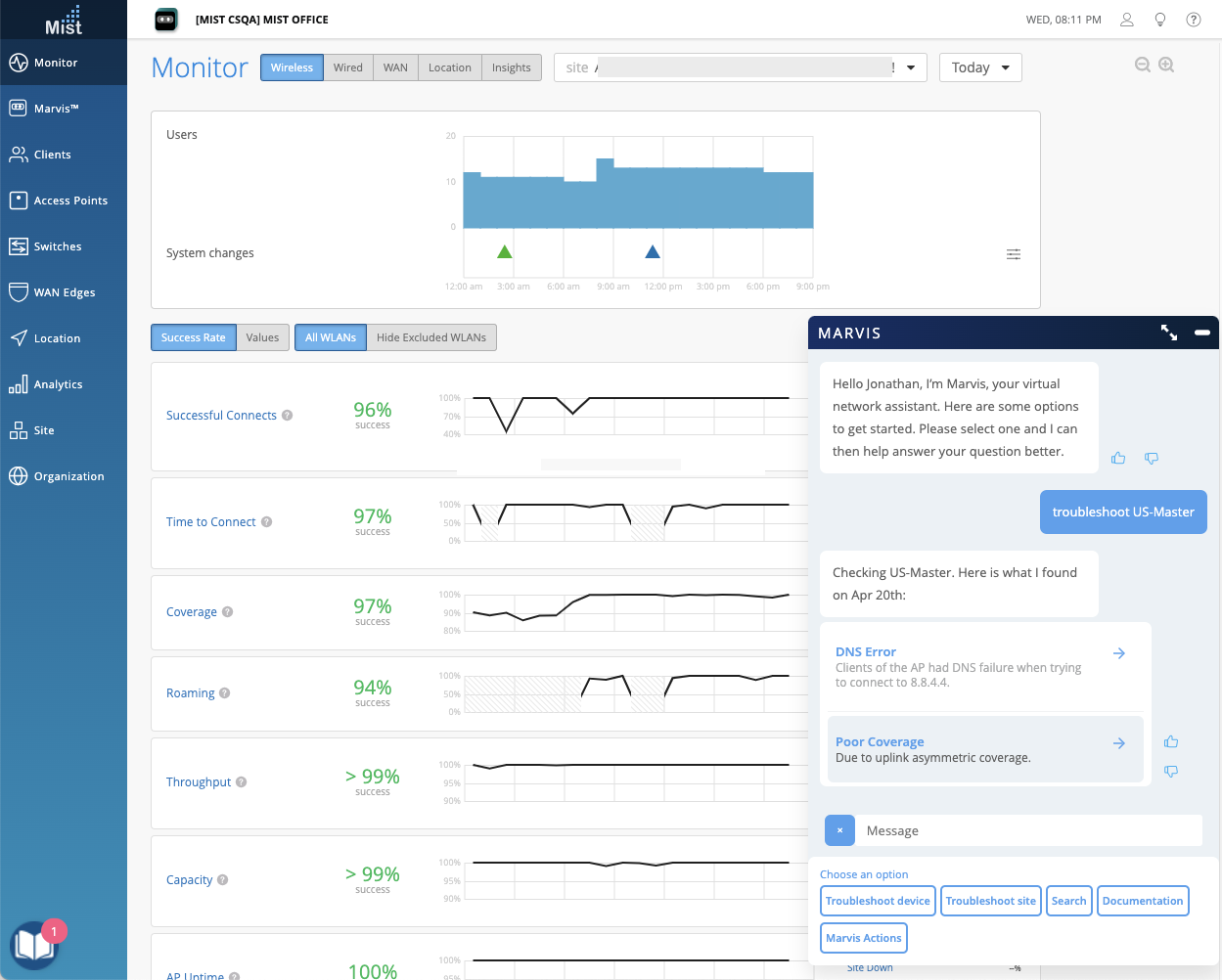This screenshot has height=980, width=1222.
Task: Click the user account profile icon
Action: pyautogui.click(x=1127, y=20)
